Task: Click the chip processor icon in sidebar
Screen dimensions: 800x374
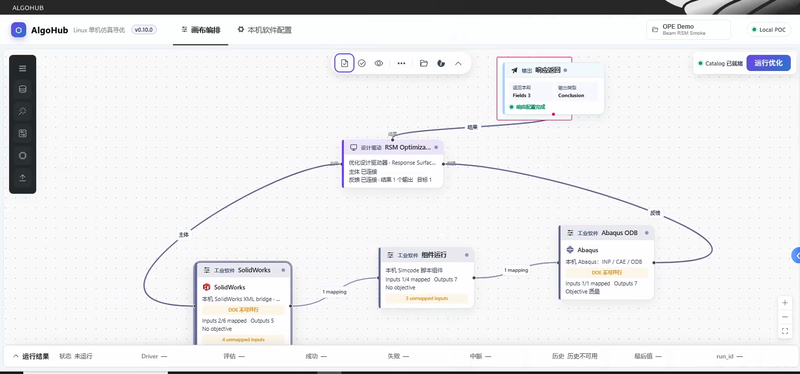Action: pyautogui.click(x=22, y=156)
